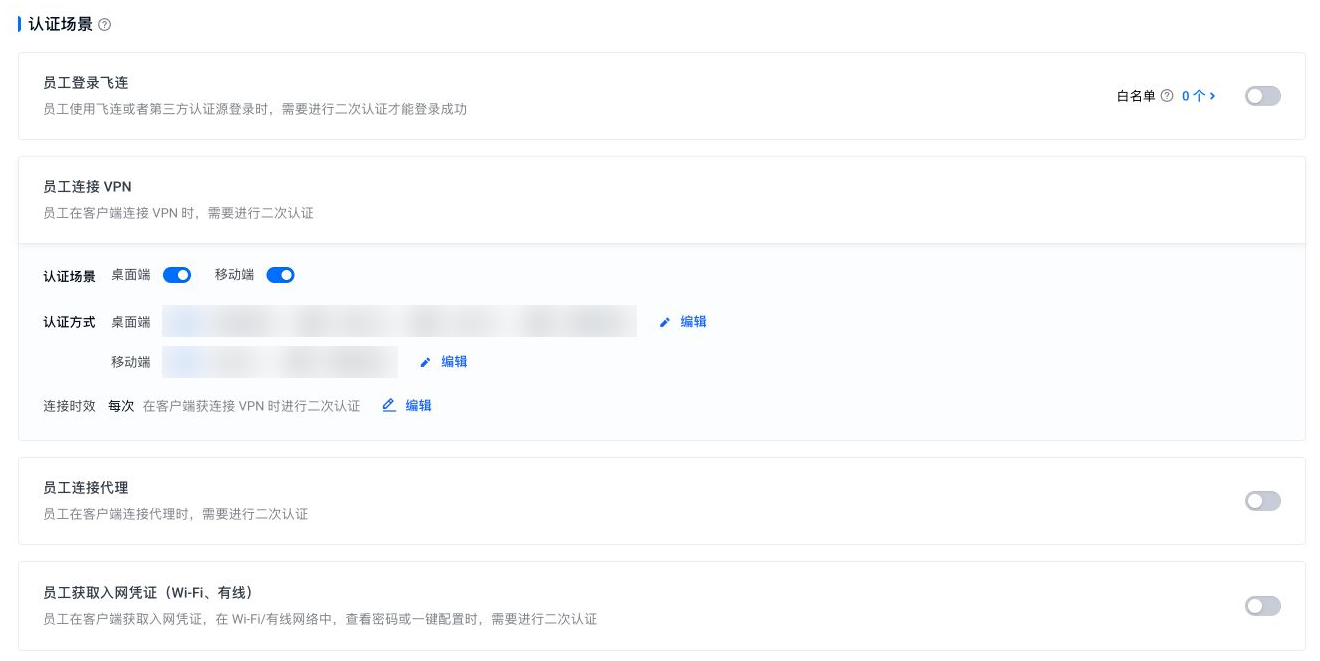
Task: Edit the 连接时效 setting
Action: point(407,406)
